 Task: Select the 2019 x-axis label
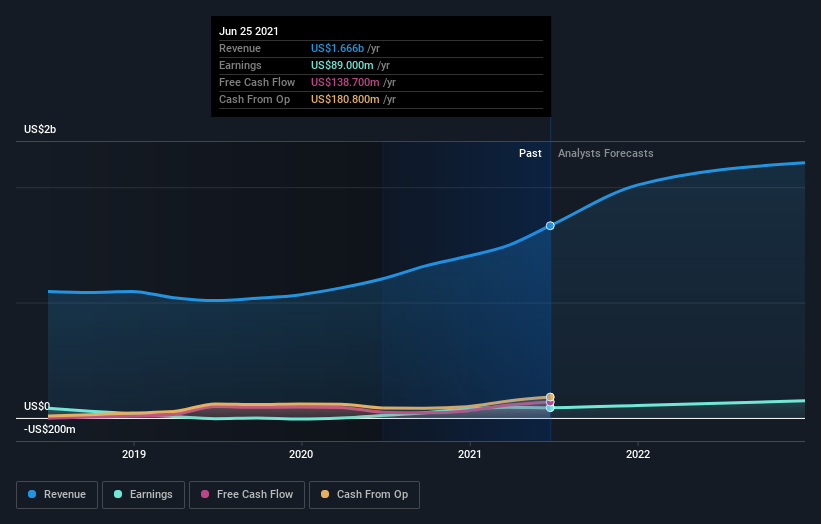134,454
